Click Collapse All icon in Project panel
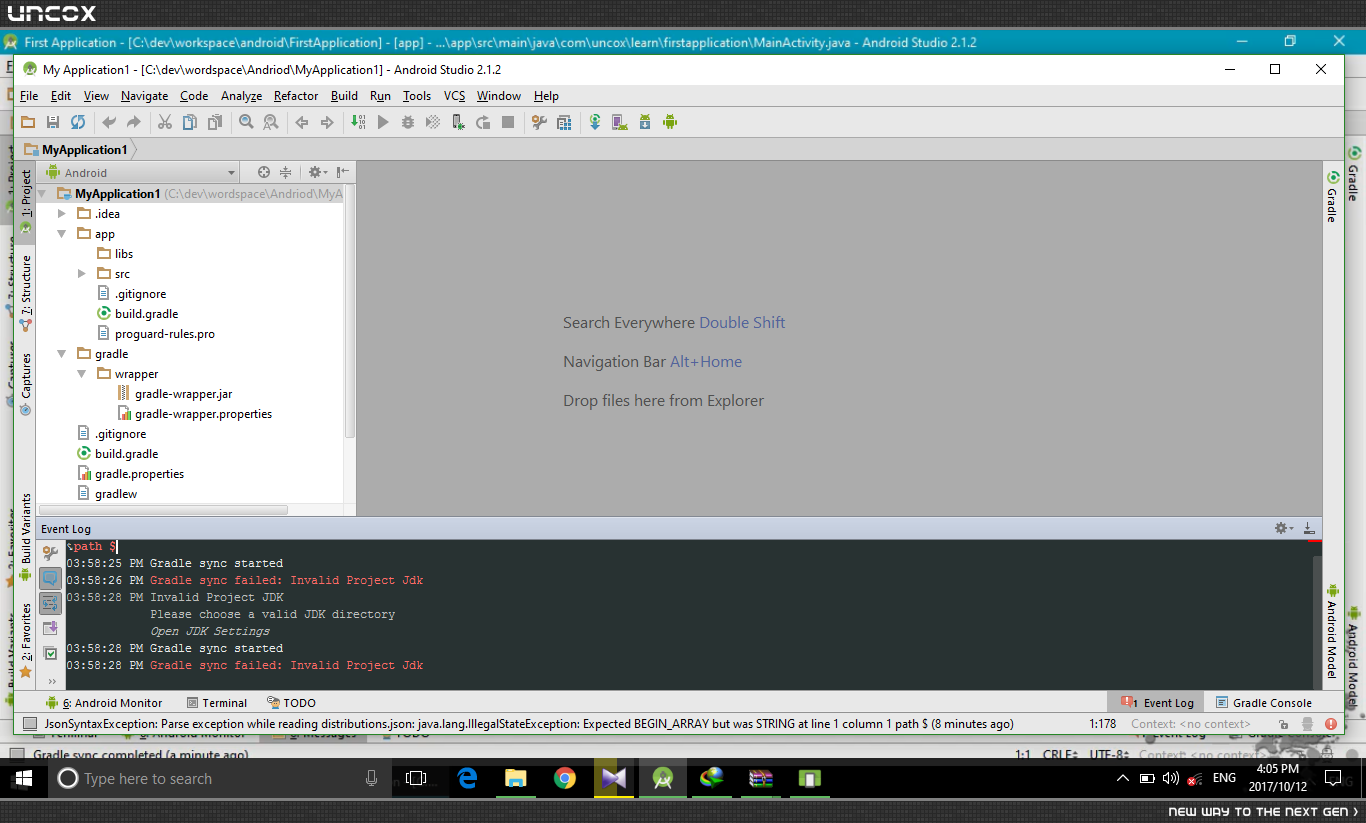The width and height of the screenshot is (1366, 823). (x=285, y=172)
